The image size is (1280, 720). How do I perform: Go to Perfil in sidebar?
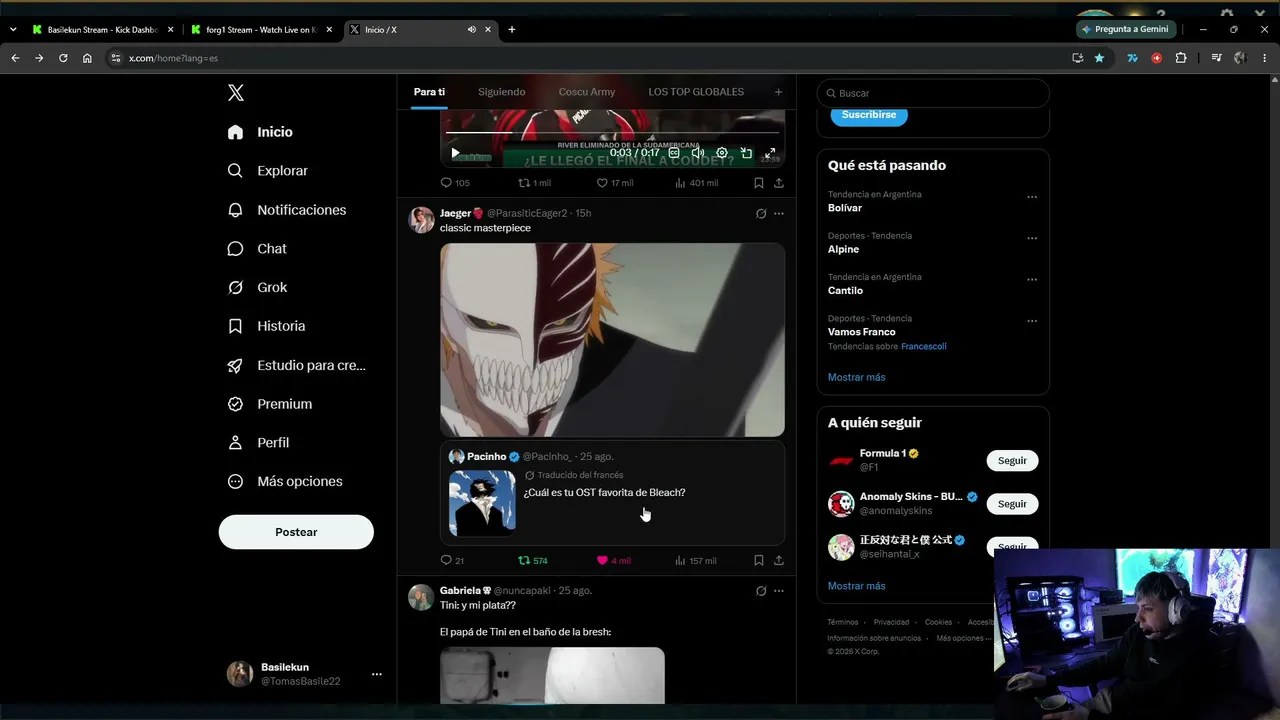pyautogui.click(x=258, y=443)
